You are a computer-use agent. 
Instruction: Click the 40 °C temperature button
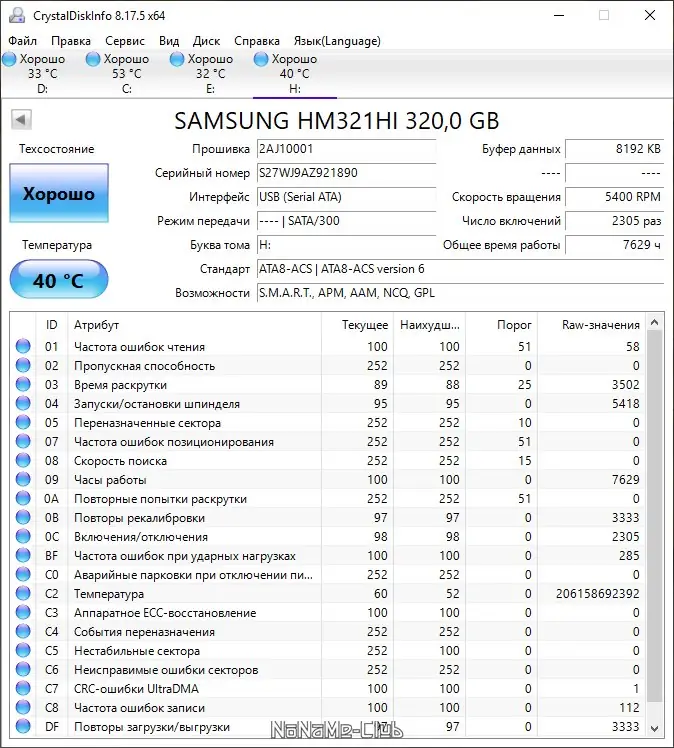[59, 280]
